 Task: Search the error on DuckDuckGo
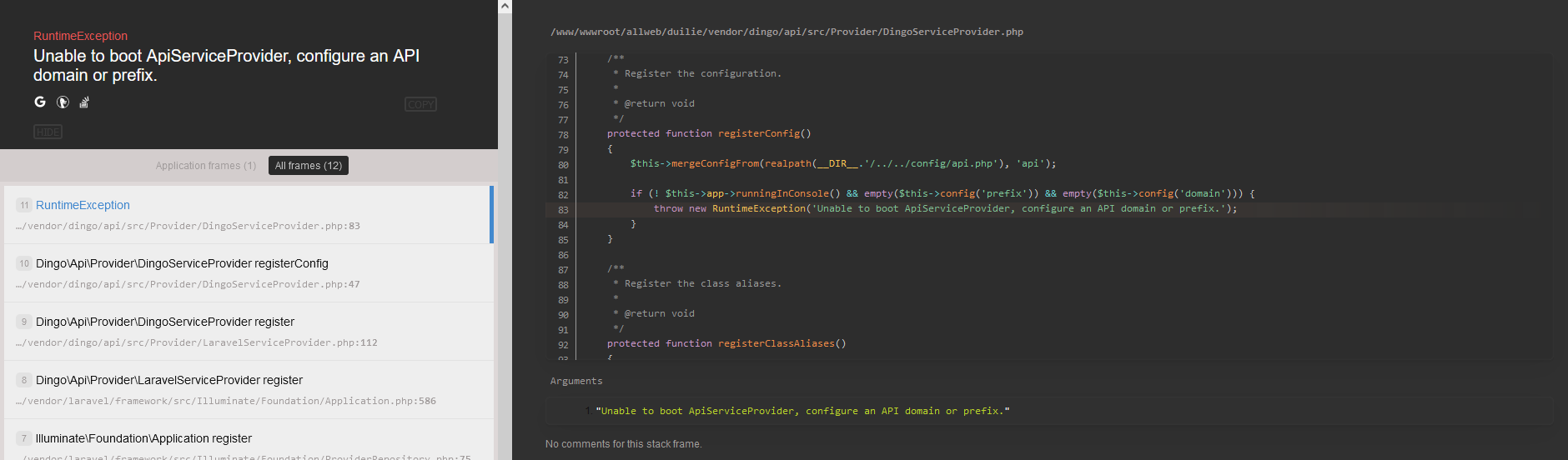pyautogui.click(x=63, y=102)
